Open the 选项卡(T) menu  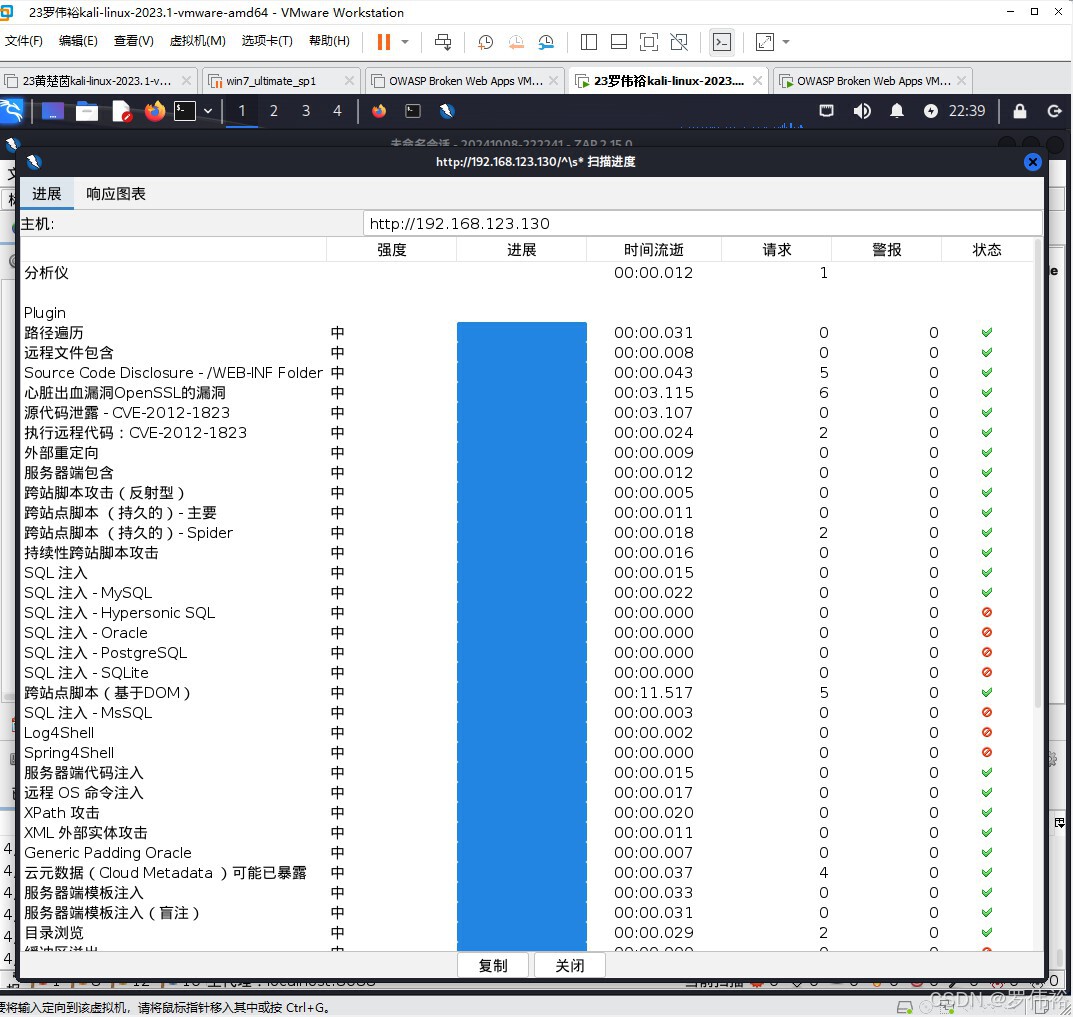point(267,41)
